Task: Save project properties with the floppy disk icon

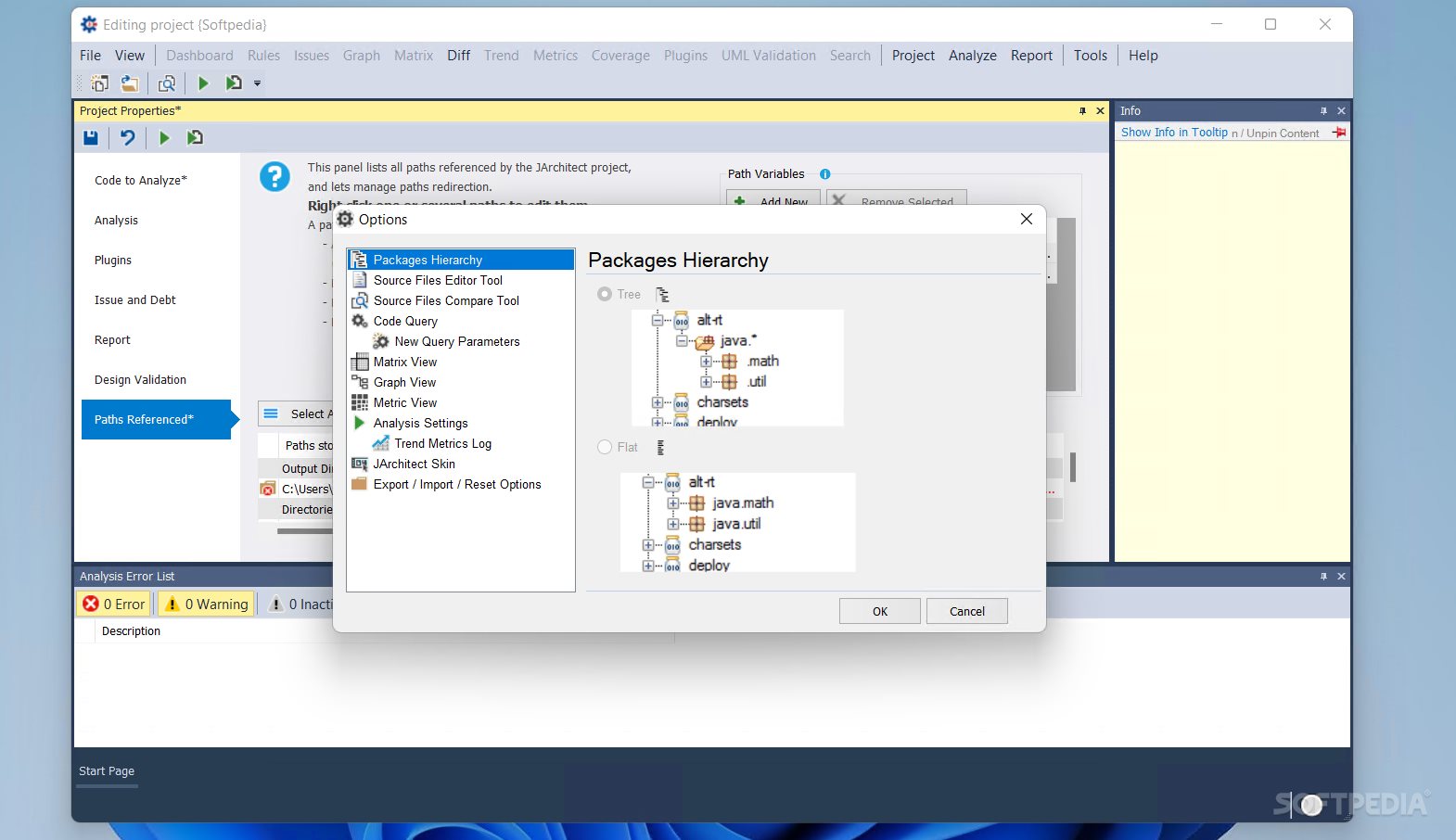Action: point(91,138)
